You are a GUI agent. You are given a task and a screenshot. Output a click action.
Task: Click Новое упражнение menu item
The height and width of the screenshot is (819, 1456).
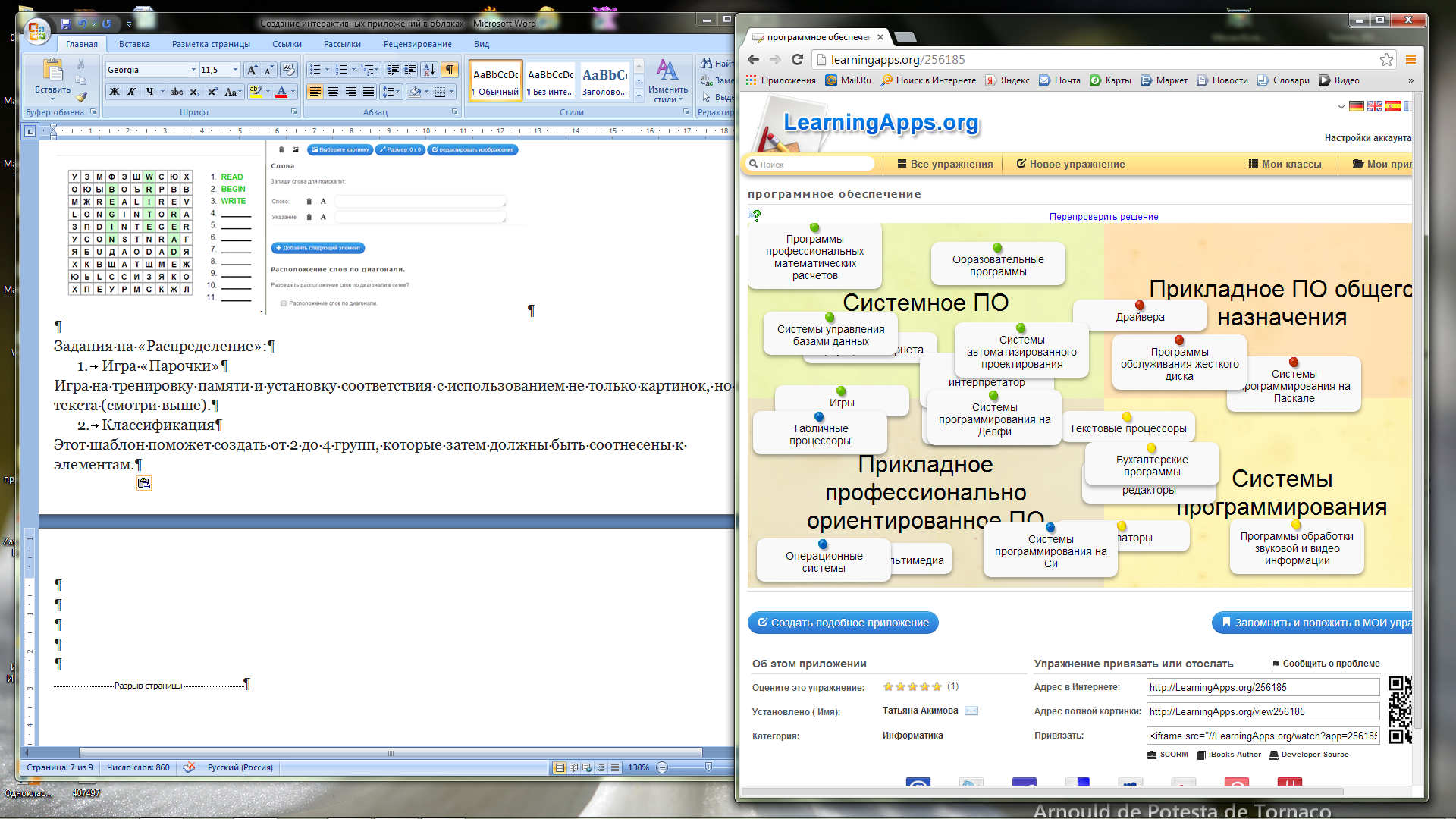[1071, 164]
